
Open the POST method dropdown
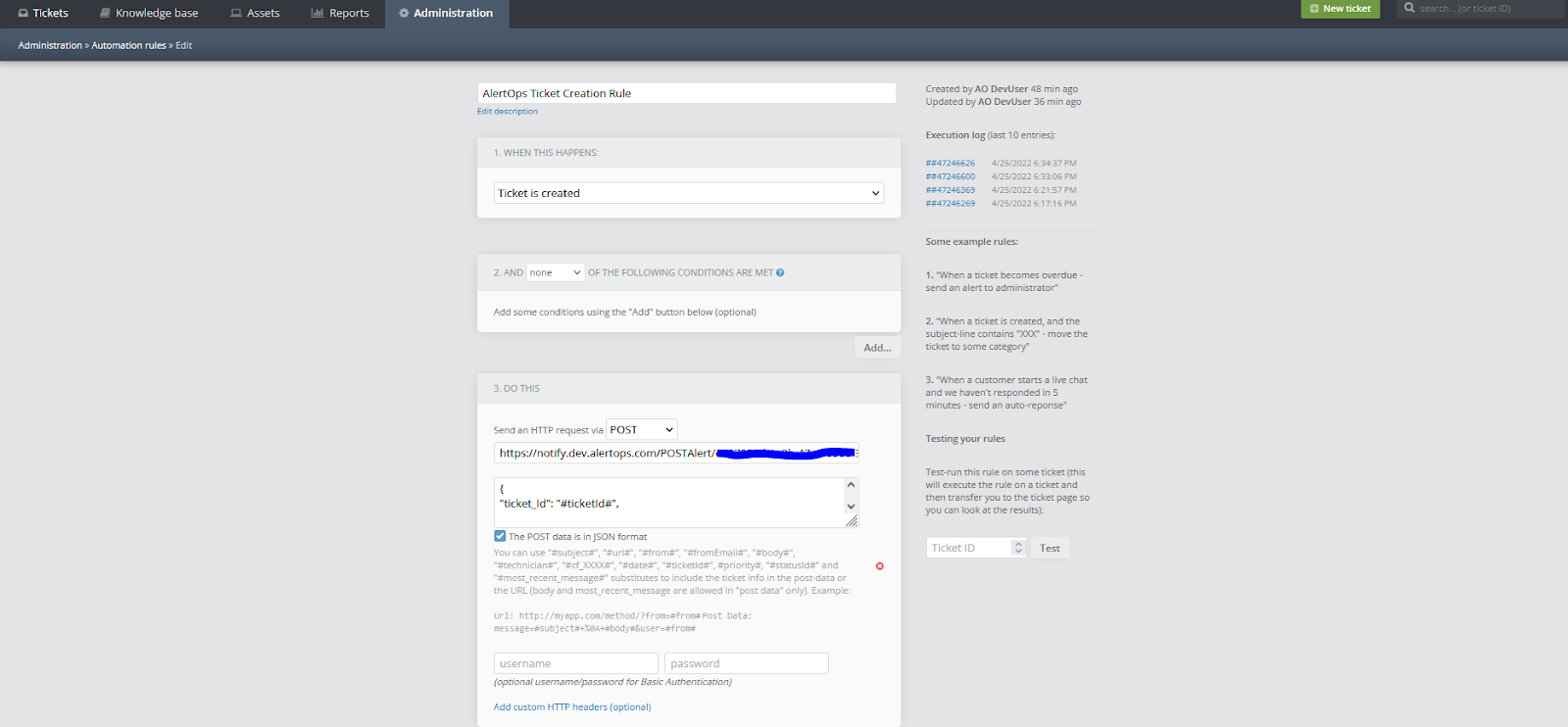tap(641, 430)
